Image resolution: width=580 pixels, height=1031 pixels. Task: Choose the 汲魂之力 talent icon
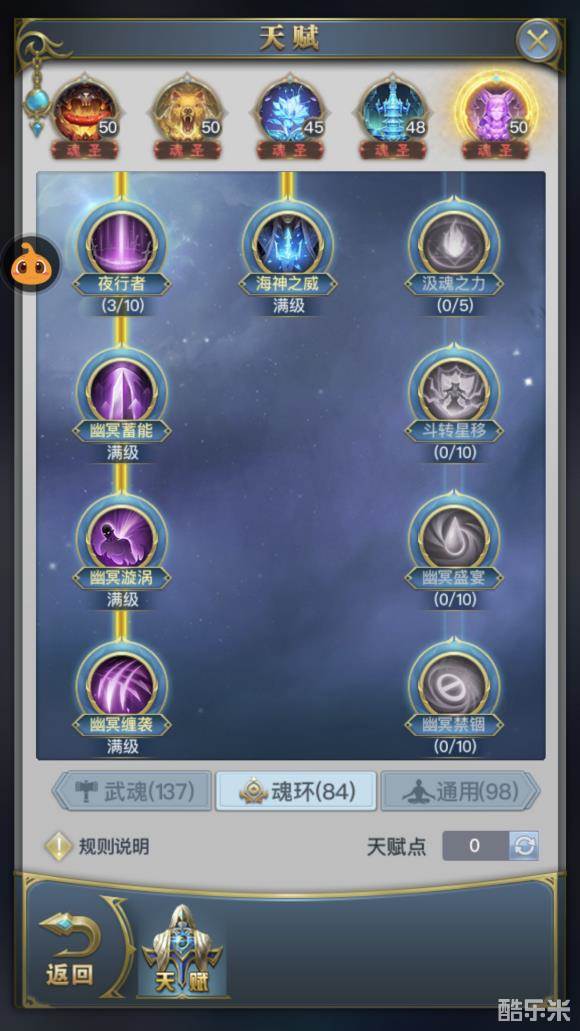(x=454, y=244)
